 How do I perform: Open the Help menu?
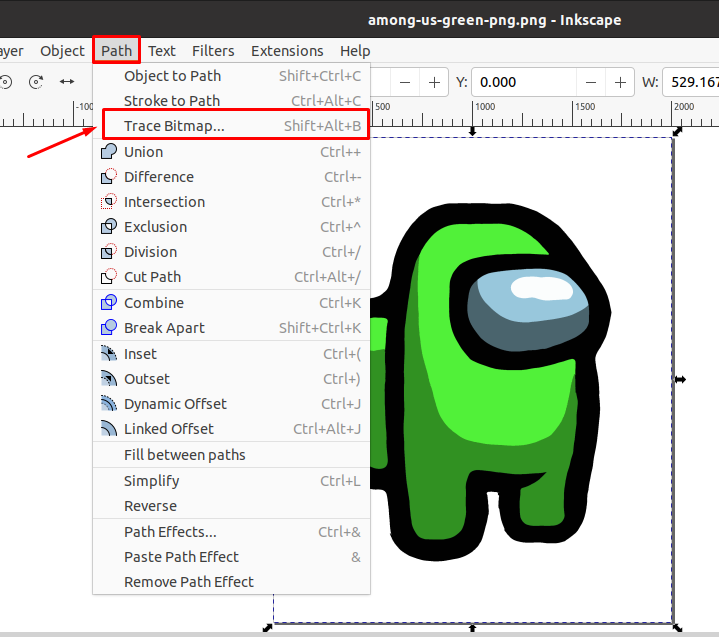click(355, 51)
